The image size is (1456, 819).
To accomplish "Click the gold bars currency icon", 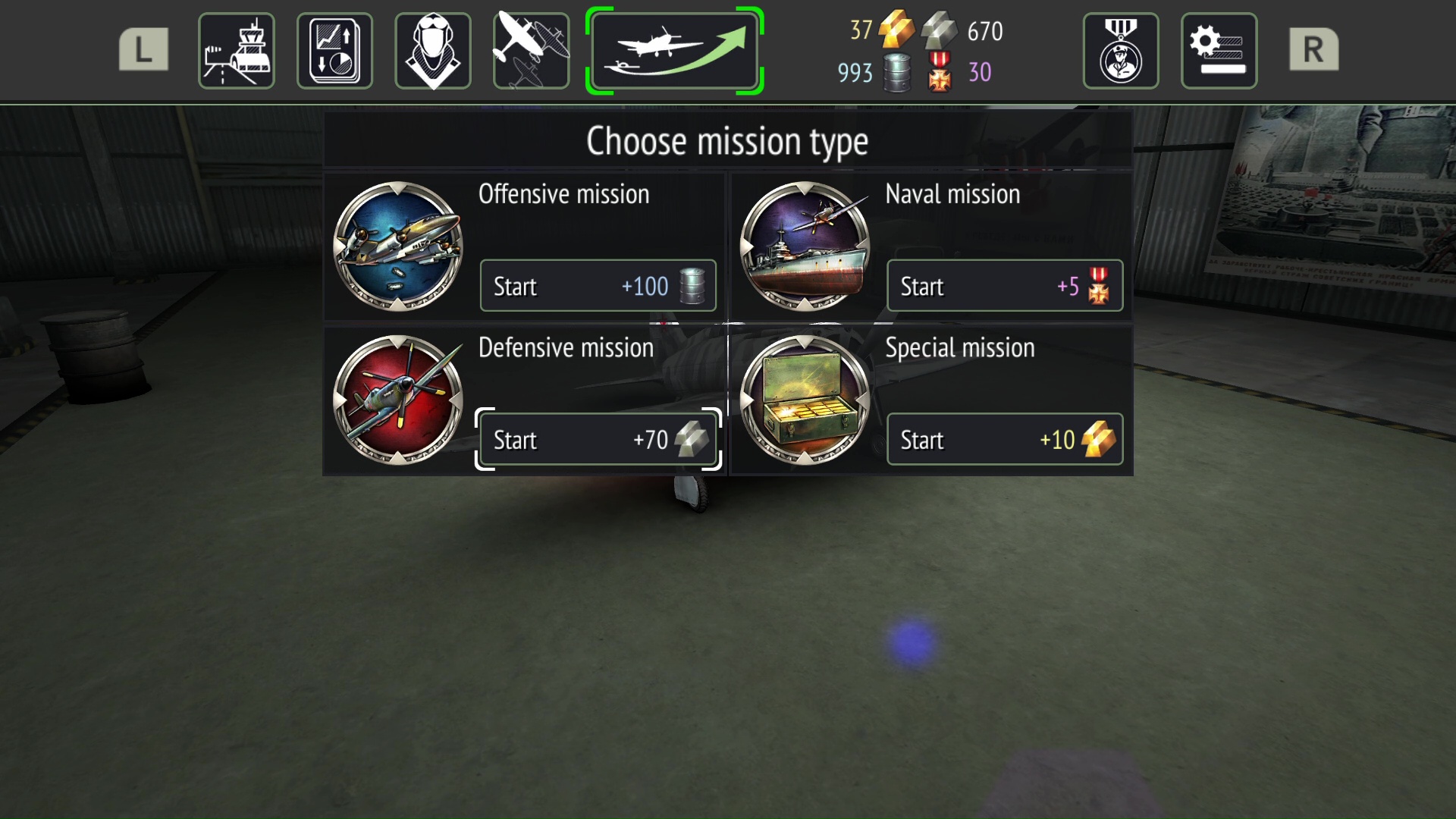I will (896, 30).
